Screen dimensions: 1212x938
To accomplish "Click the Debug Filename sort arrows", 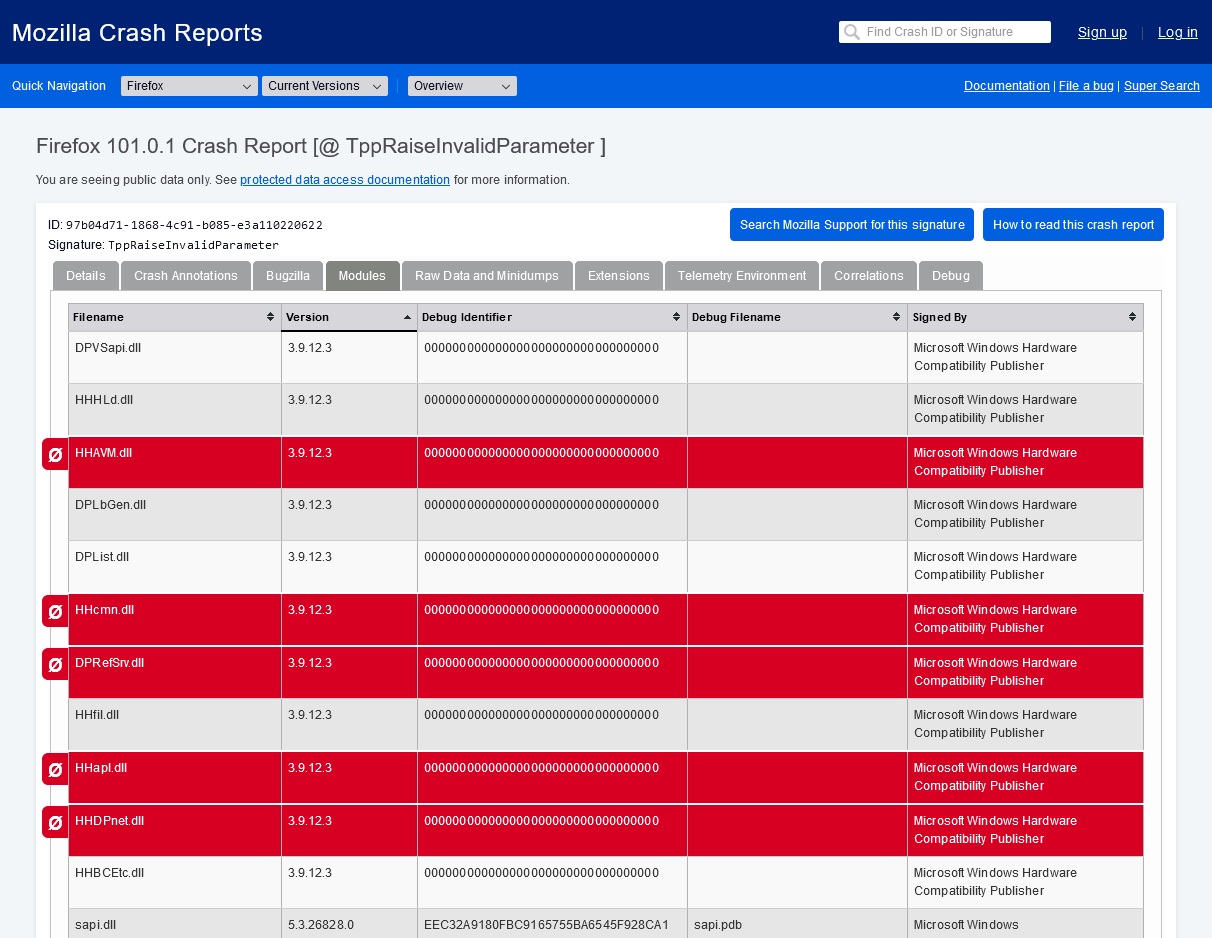I will [896, 317].
